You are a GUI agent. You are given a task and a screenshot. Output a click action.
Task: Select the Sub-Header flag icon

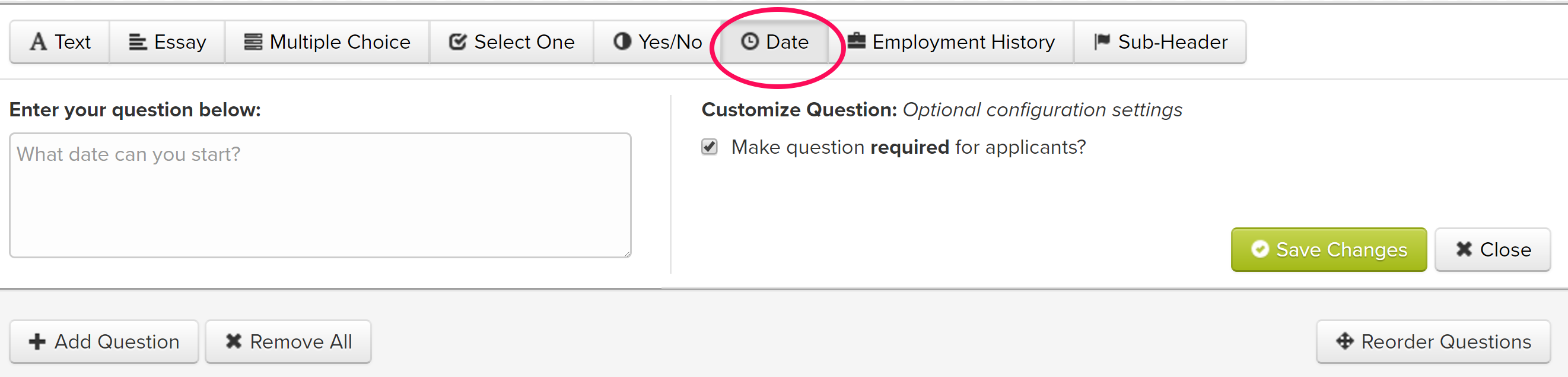(1100, 42)
